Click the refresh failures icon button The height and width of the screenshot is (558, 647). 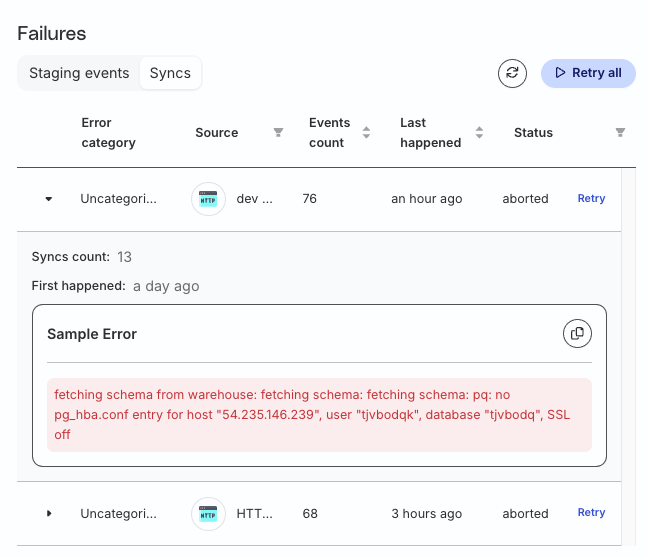point(512,73)
